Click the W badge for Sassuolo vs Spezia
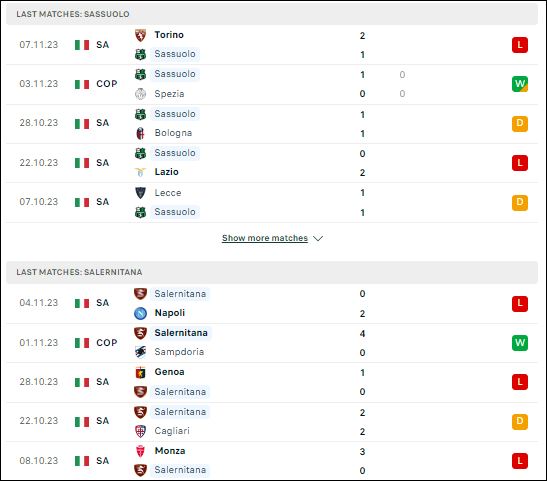Viewport: 547px width, 481px height. (x=520, y=84)
